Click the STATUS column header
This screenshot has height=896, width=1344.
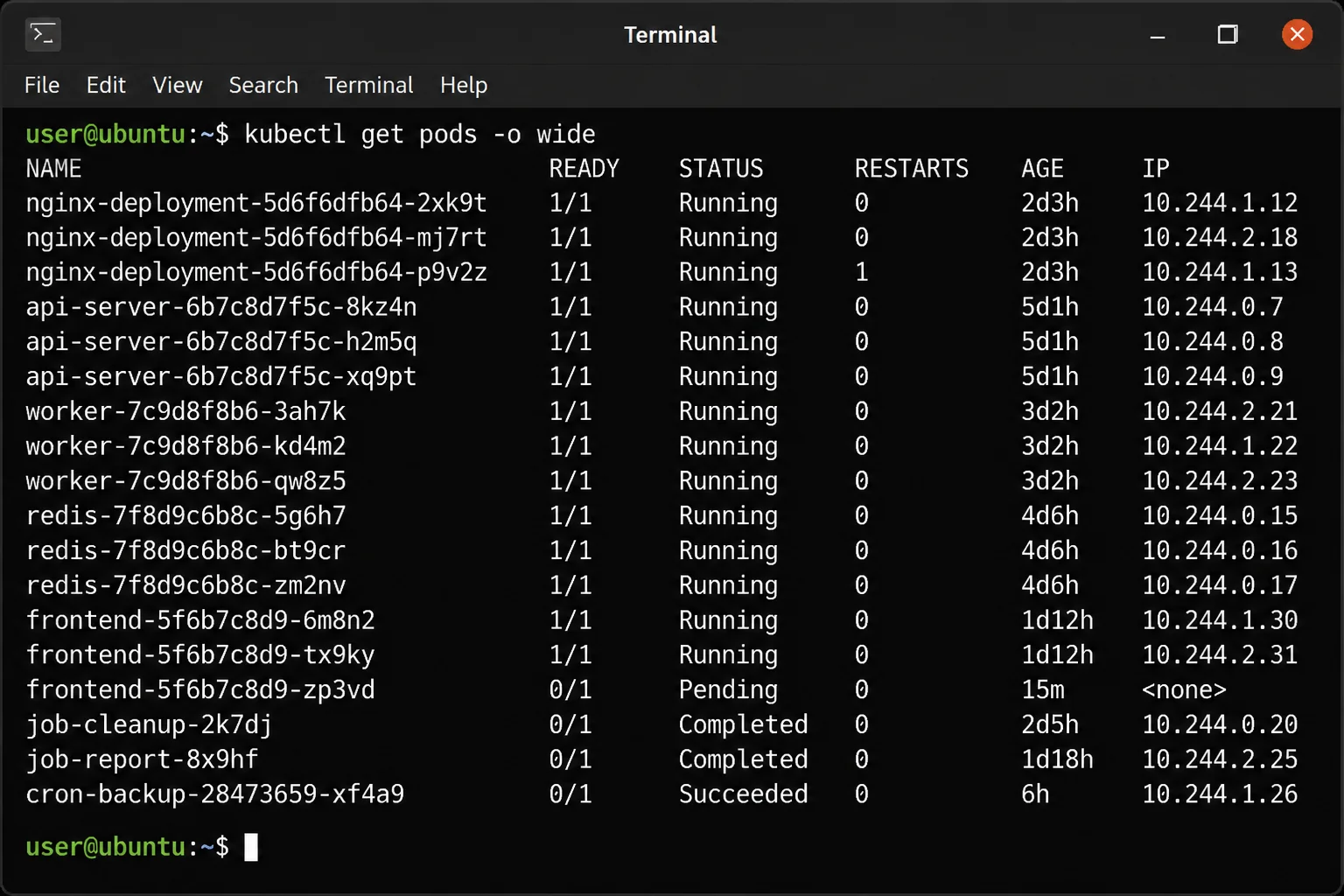click(x=721, y=168)
